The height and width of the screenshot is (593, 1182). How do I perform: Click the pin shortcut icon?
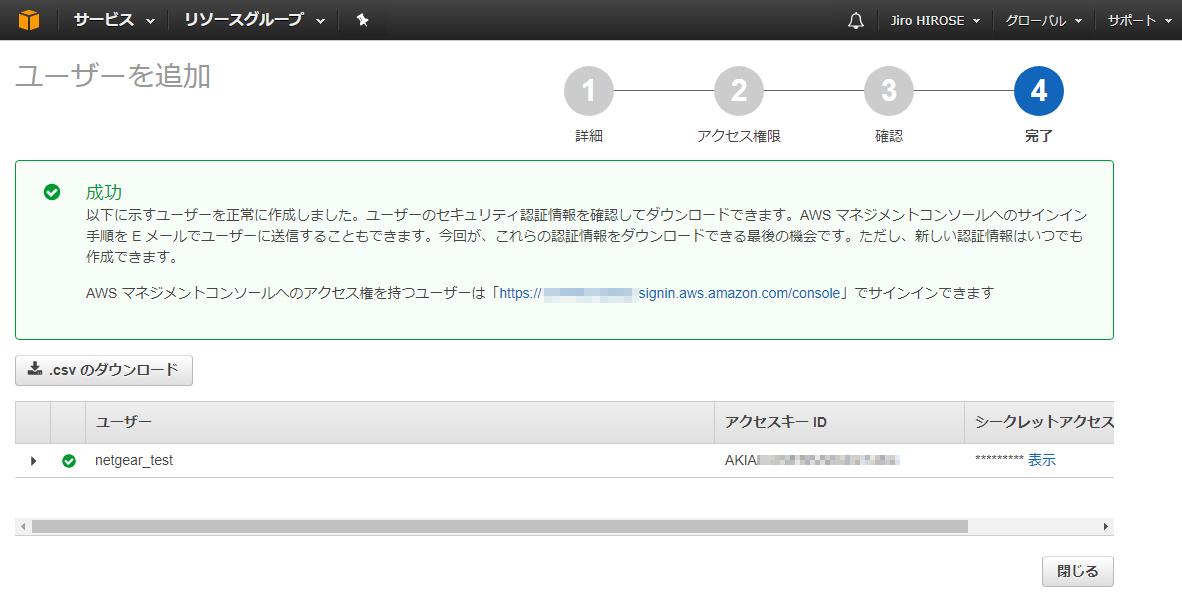363,20
